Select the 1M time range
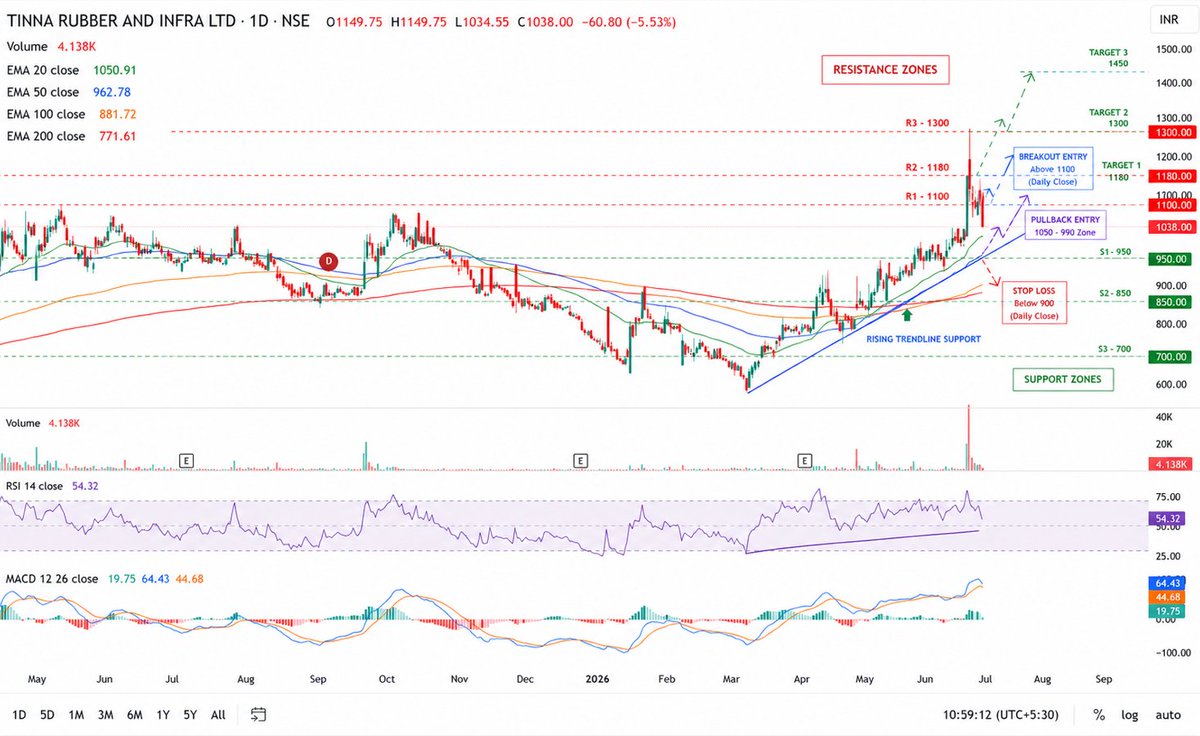 pyautogui.click(x=76, y=715)
